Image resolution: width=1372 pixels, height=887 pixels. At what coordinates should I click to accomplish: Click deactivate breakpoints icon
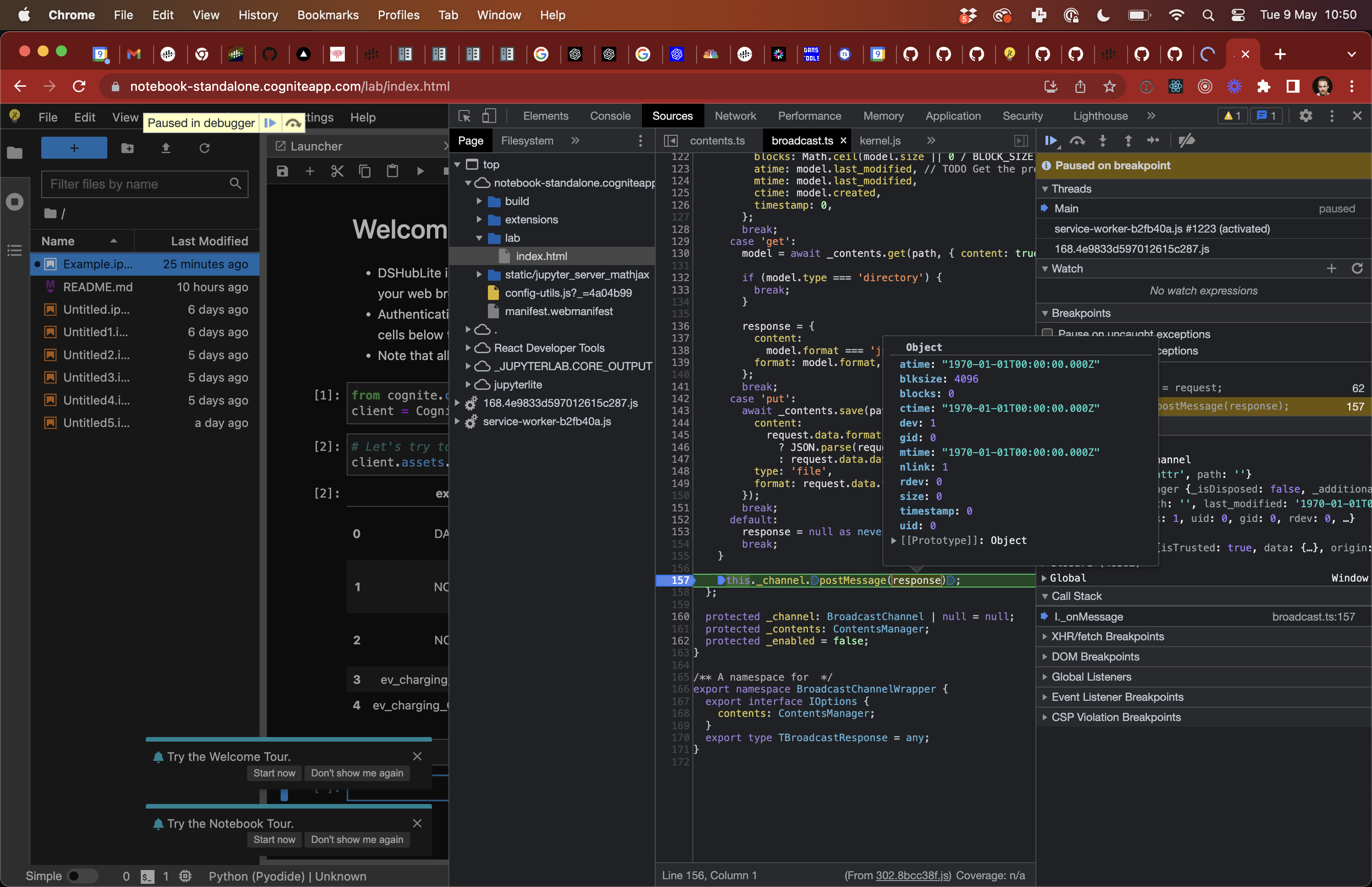coord(1187,140)
